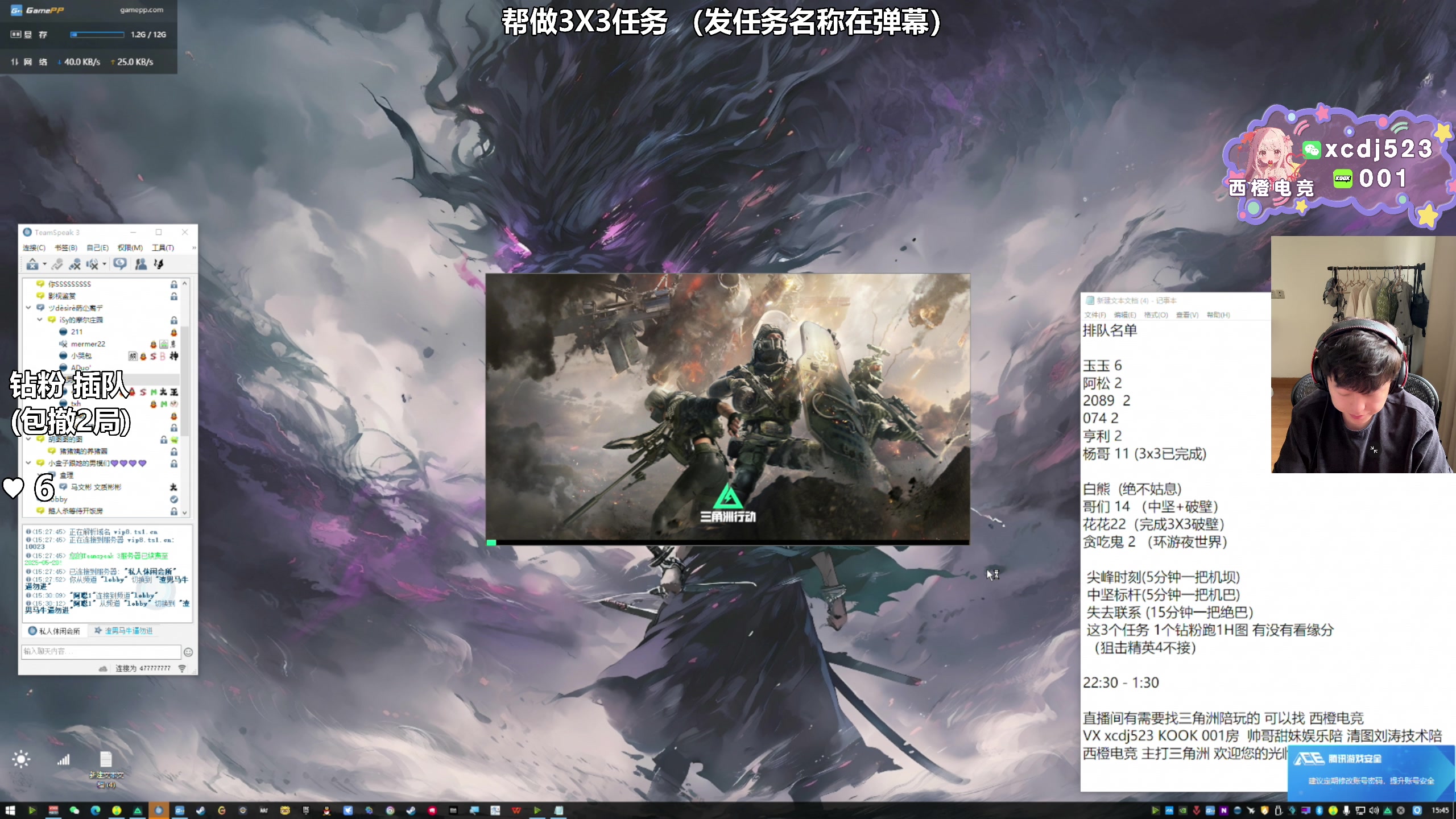
Task: Click the GamePP memory usage bar
Action: 97,35
